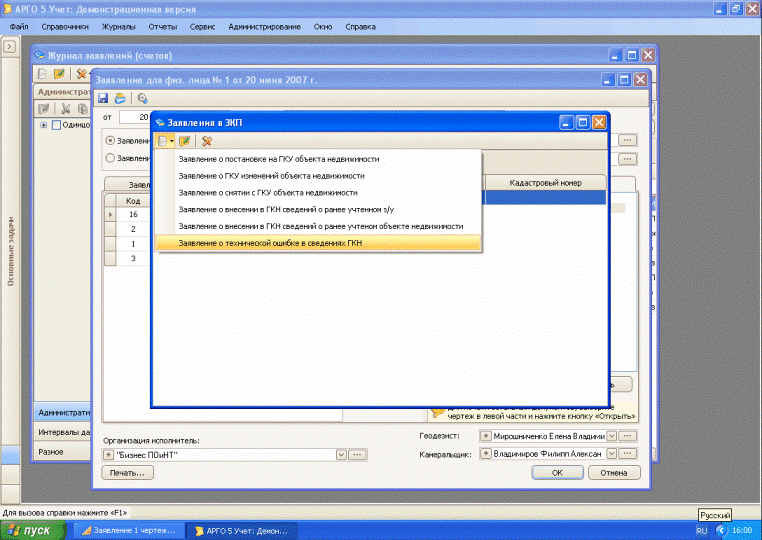Click the Кадастровый номер column header
The image size is (762, 540).
tap(545, 183)
